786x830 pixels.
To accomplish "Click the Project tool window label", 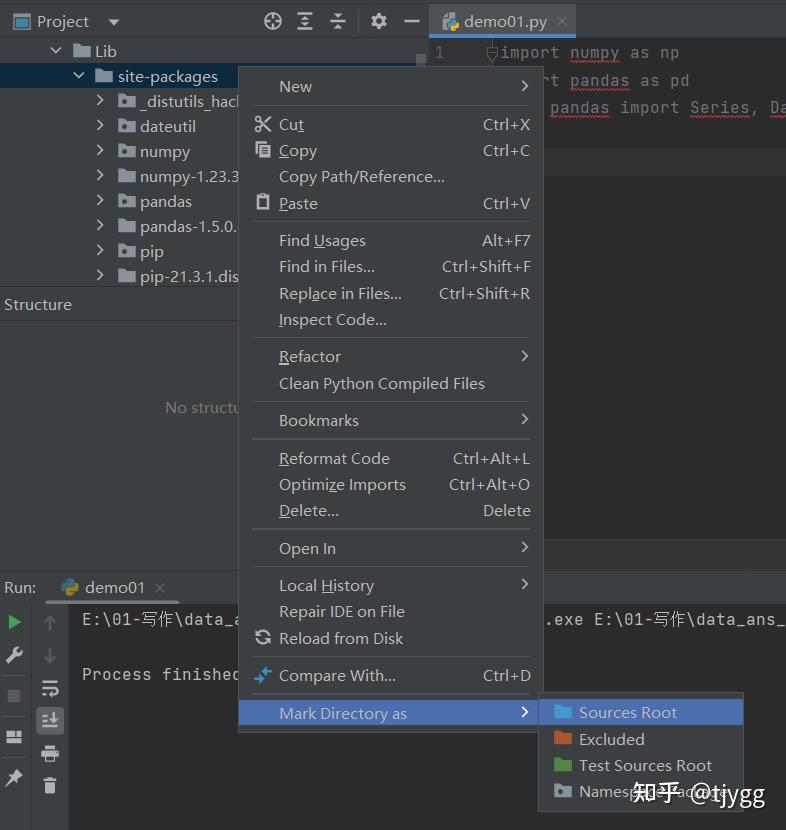I will pos(62,22).
